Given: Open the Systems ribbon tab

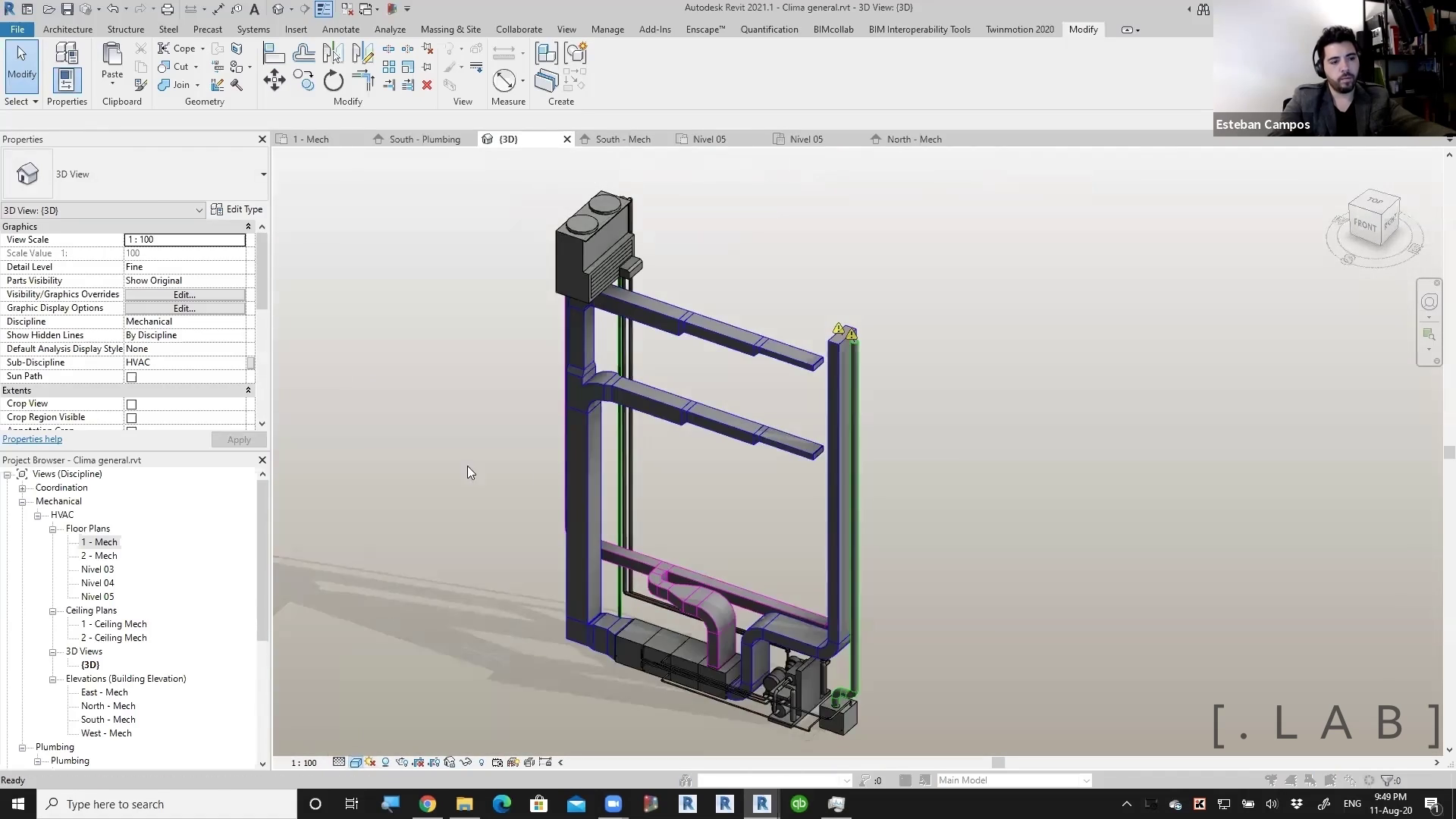Looking at the screenshot, I should pyautogui.click(x=253, y=30).
